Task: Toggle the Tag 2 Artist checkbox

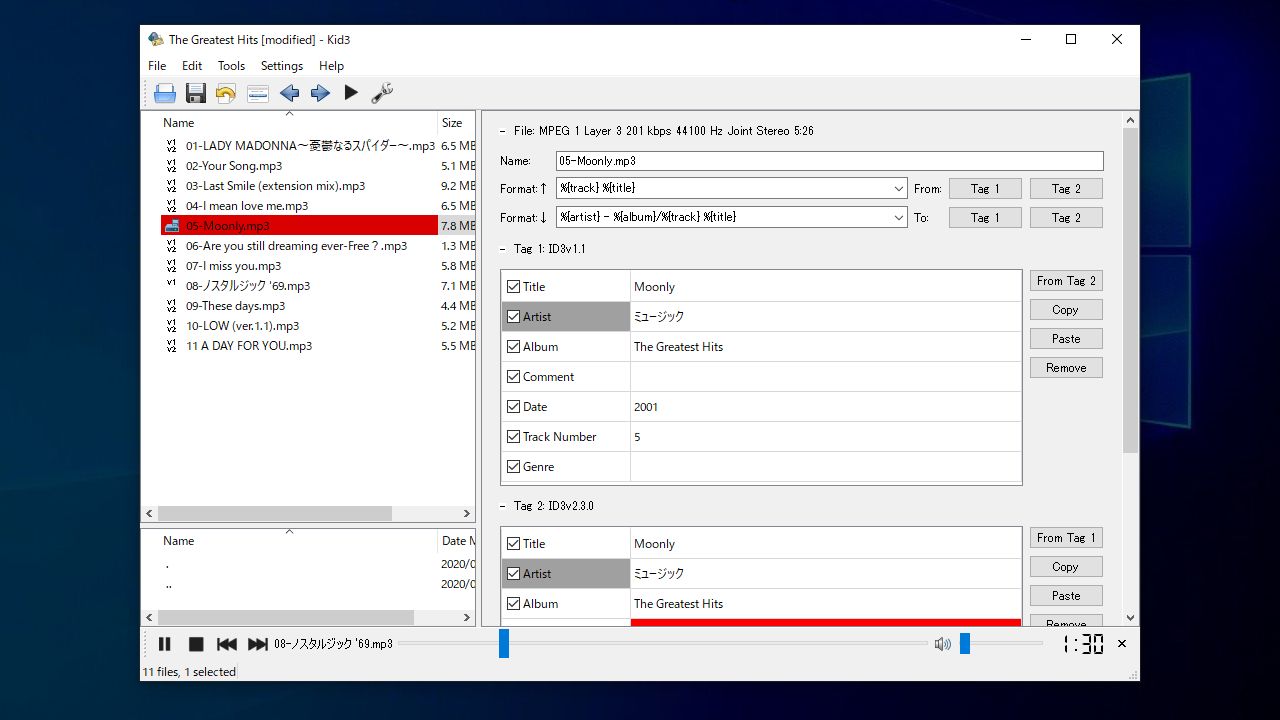Action: [x=514, y=573]
